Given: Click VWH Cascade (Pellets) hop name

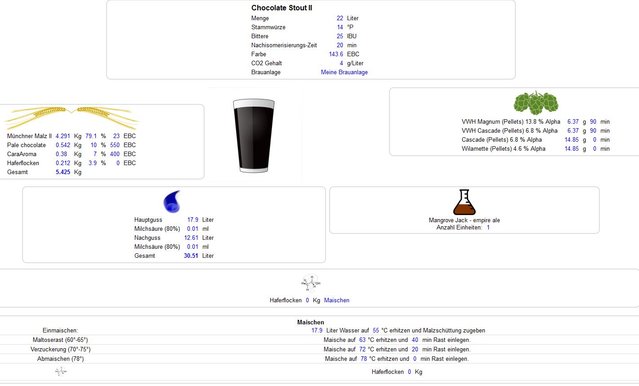Looking at the screenshot, I should [x=509, y=130].
